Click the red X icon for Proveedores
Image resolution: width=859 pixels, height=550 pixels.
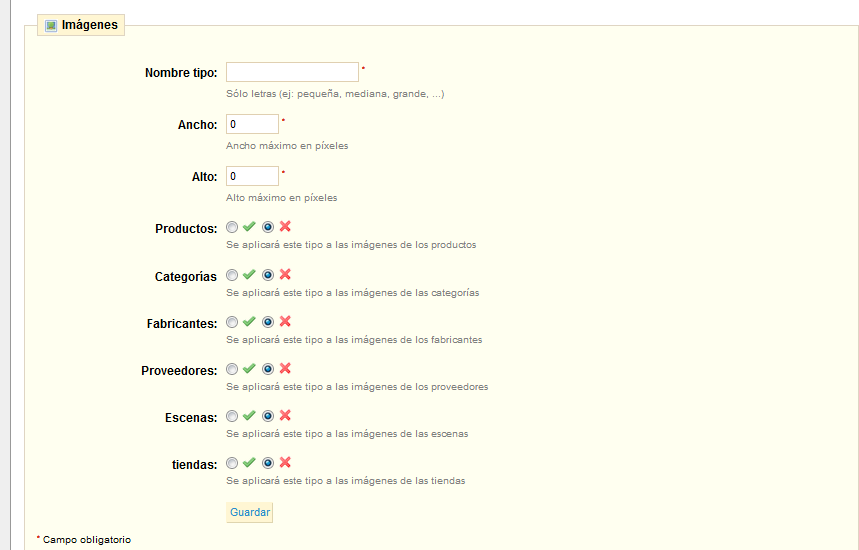(x=285, y=369)
